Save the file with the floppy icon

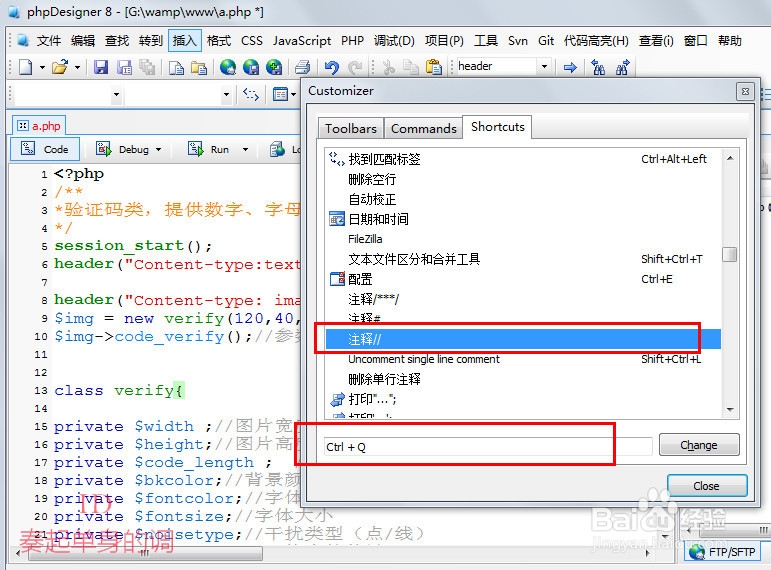tap(101, 67)
